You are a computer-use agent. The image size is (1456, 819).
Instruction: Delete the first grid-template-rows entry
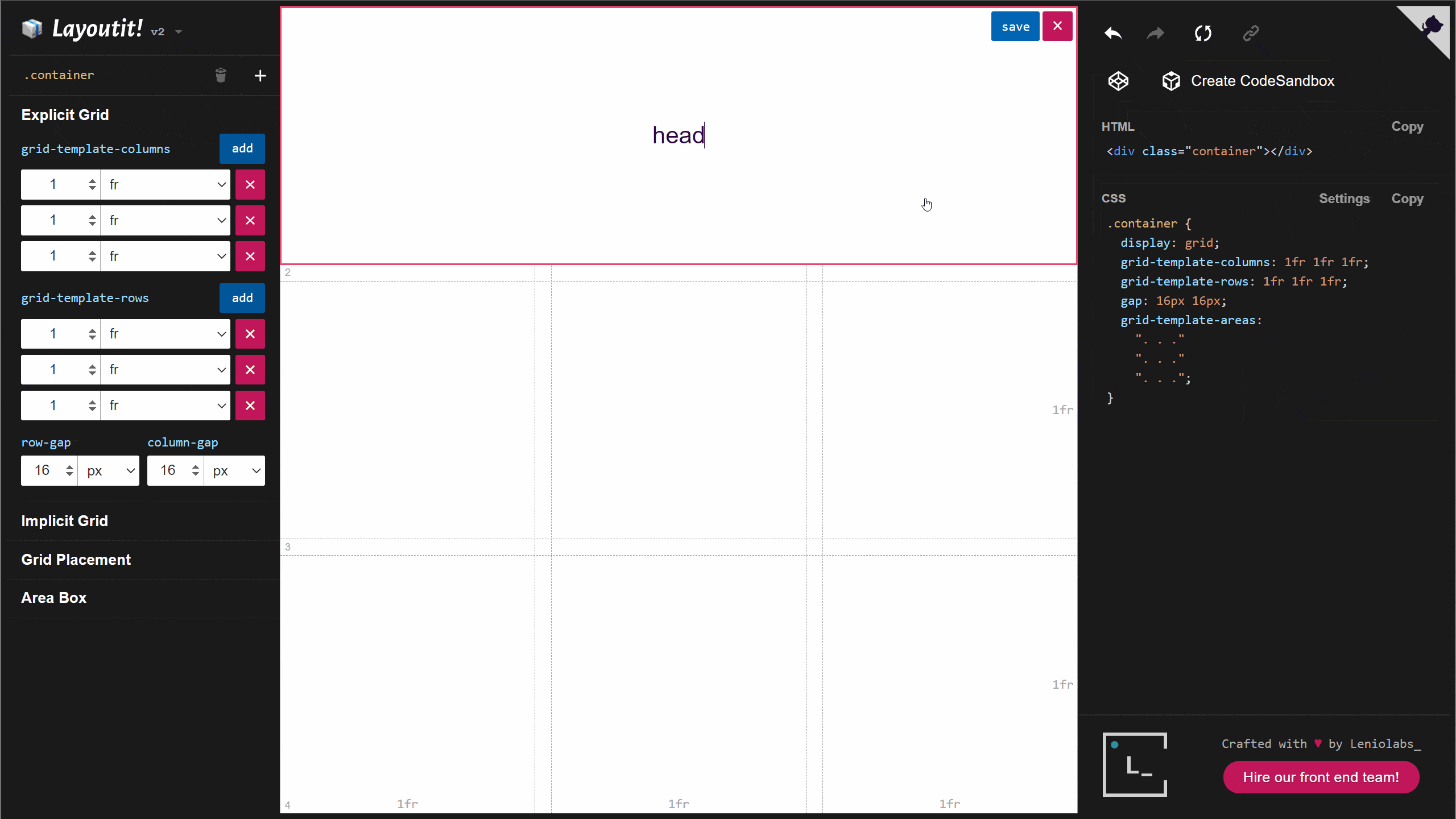(250, 334)
